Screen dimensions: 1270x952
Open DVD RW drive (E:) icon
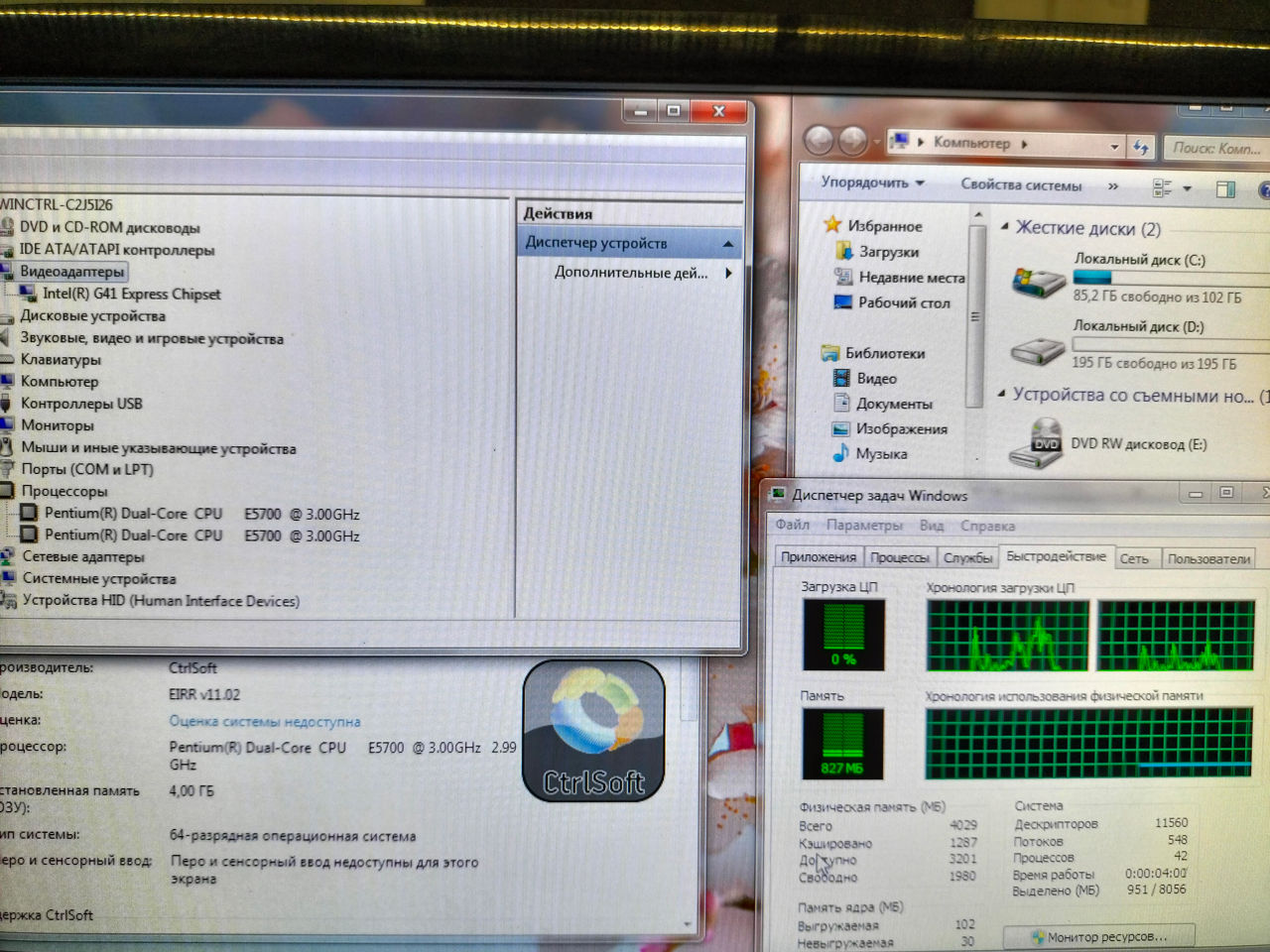click(x=1036, y=445)
